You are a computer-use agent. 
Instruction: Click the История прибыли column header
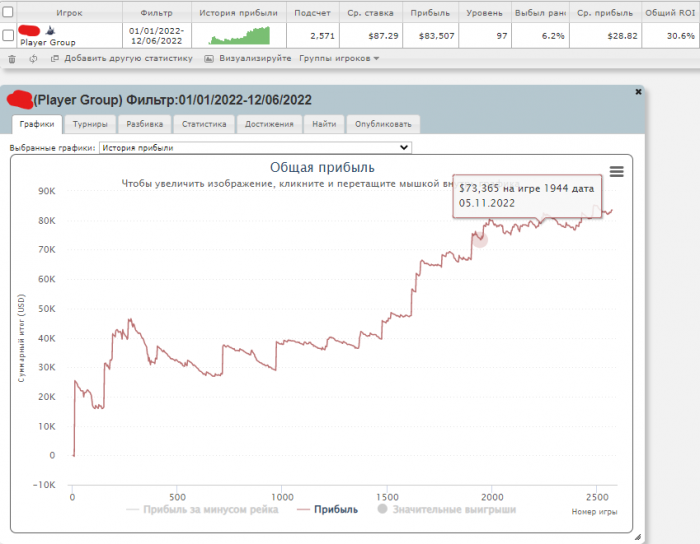point(238,12)
